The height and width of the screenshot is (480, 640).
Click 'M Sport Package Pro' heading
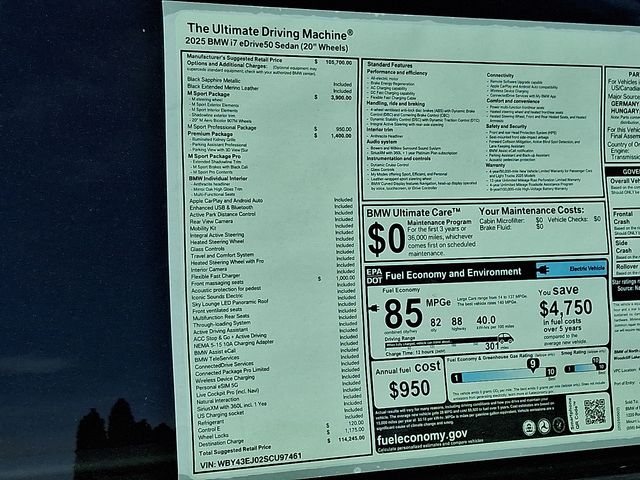coord(214,156)
